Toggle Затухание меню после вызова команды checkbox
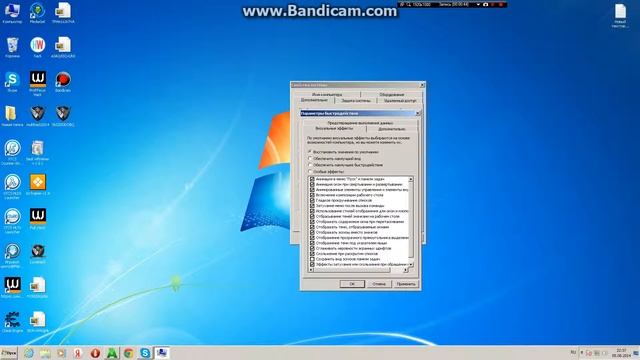Screen dimensions: 640x360 coord(312,206)
